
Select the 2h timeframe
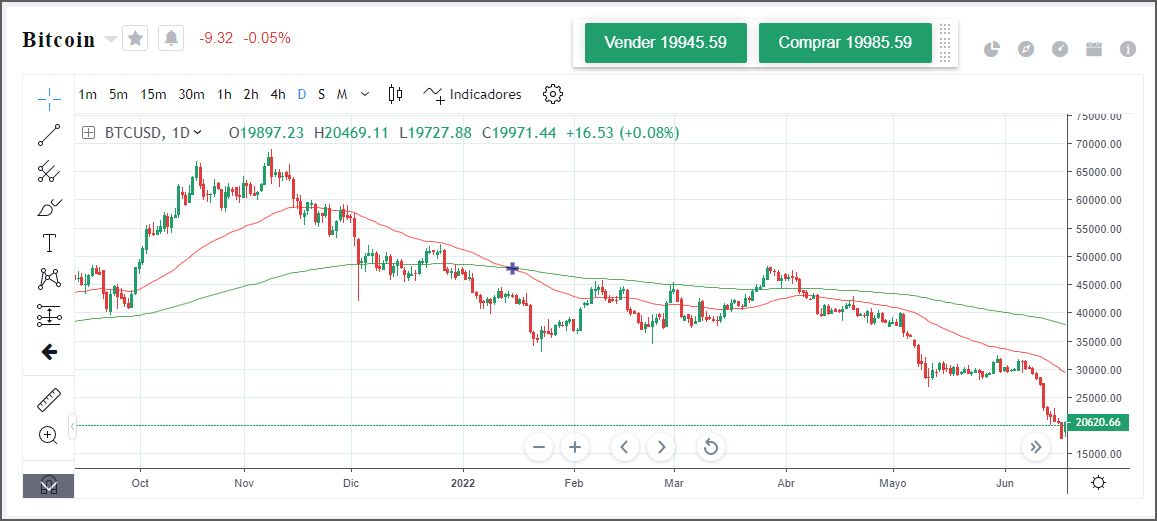point(251,94)
